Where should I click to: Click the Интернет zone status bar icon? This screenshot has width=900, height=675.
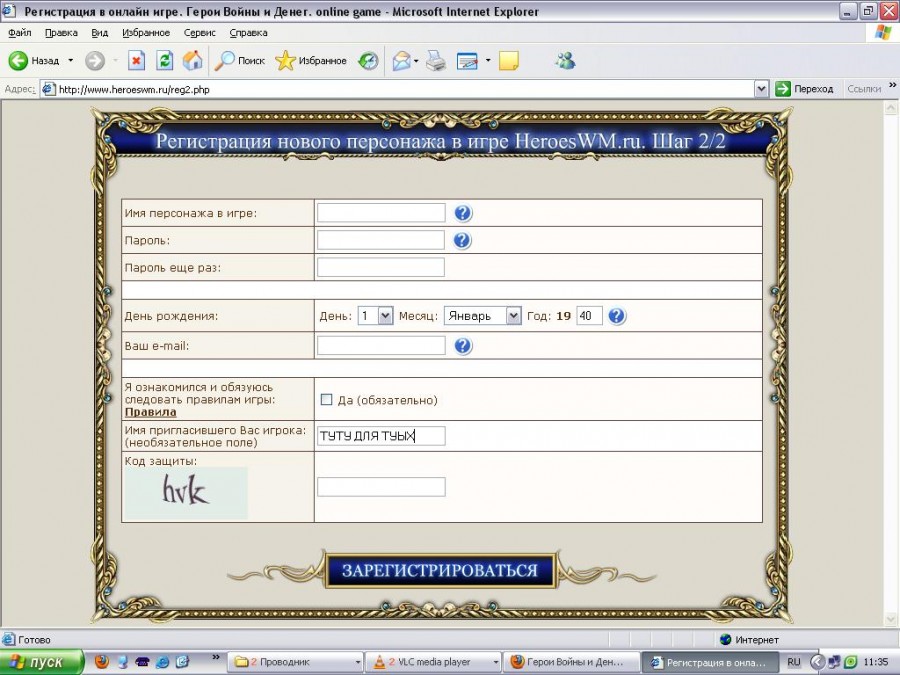click(726, 639)
